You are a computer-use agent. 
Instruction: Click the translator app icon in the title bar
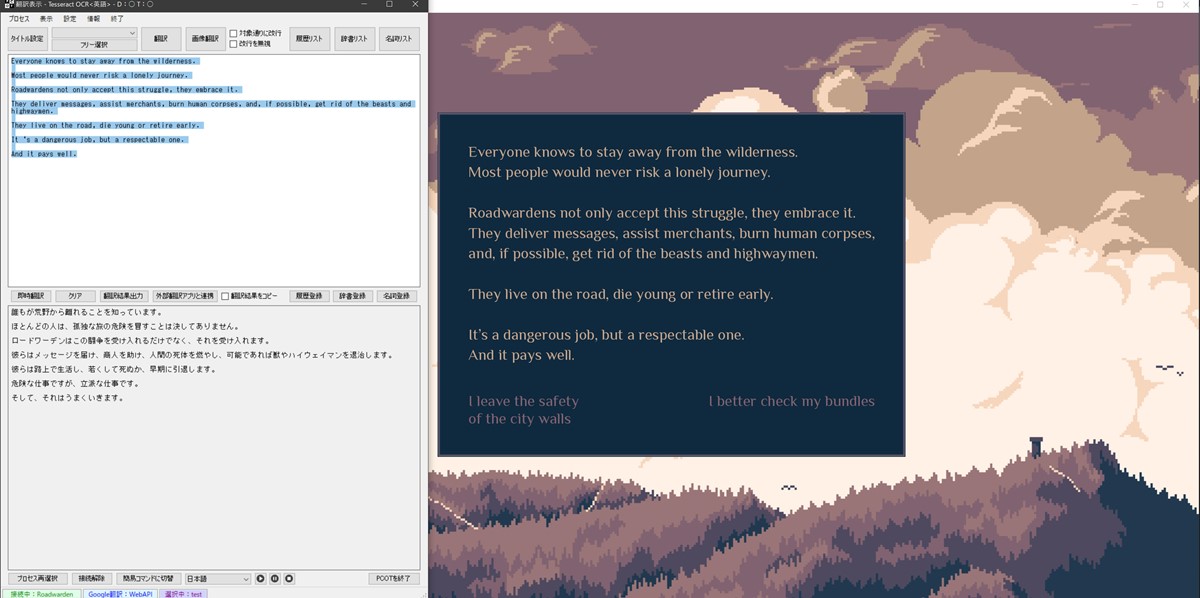(8, 5)
